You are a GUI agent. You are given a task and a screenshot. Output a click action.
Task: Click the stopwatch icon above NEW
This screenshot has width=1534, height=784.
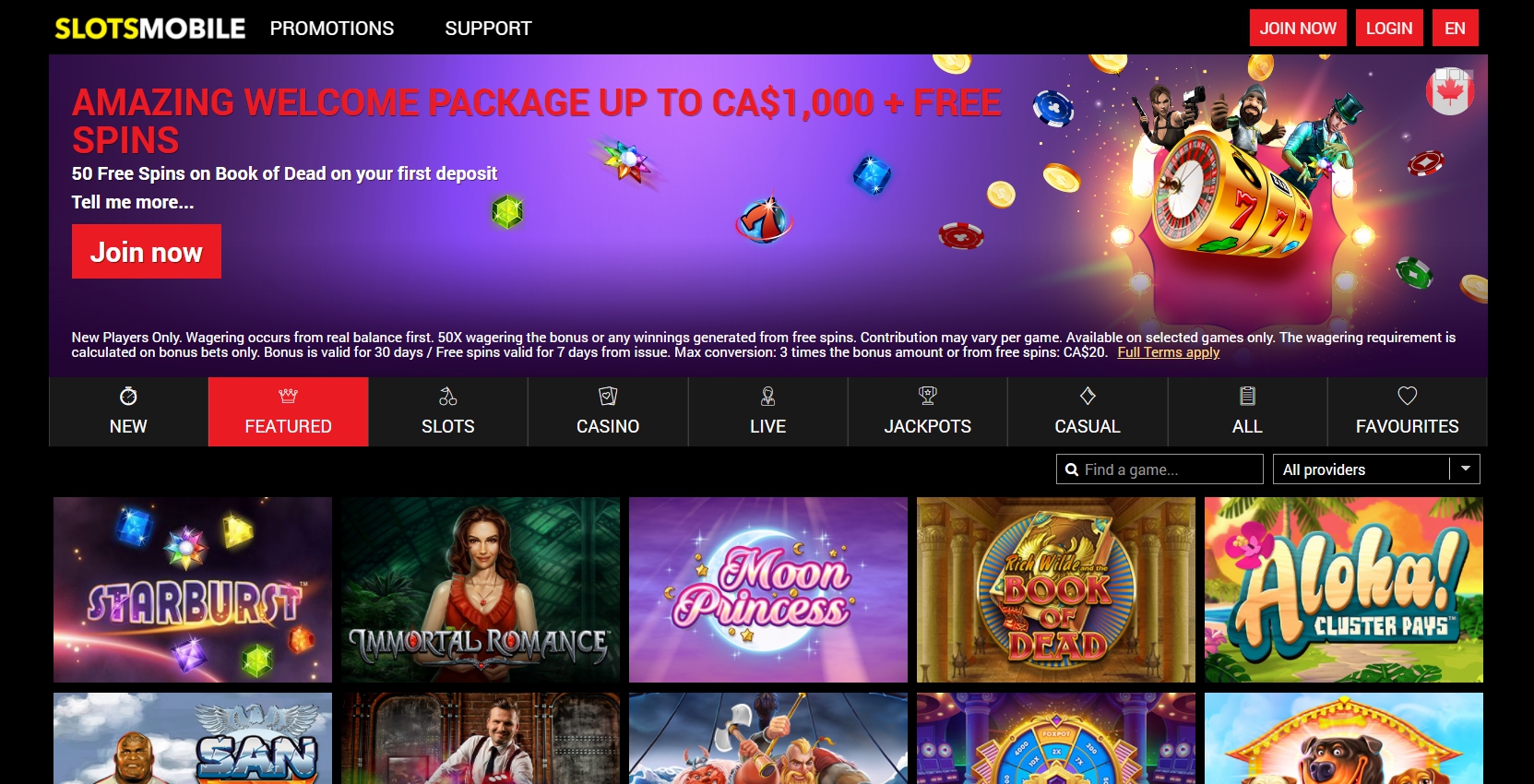[128, 396]
